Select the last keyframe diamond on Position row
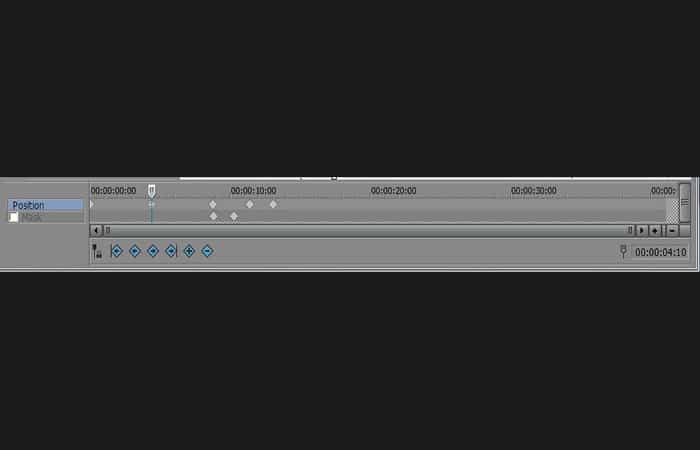Screen dimensions: 700x450 273,204
